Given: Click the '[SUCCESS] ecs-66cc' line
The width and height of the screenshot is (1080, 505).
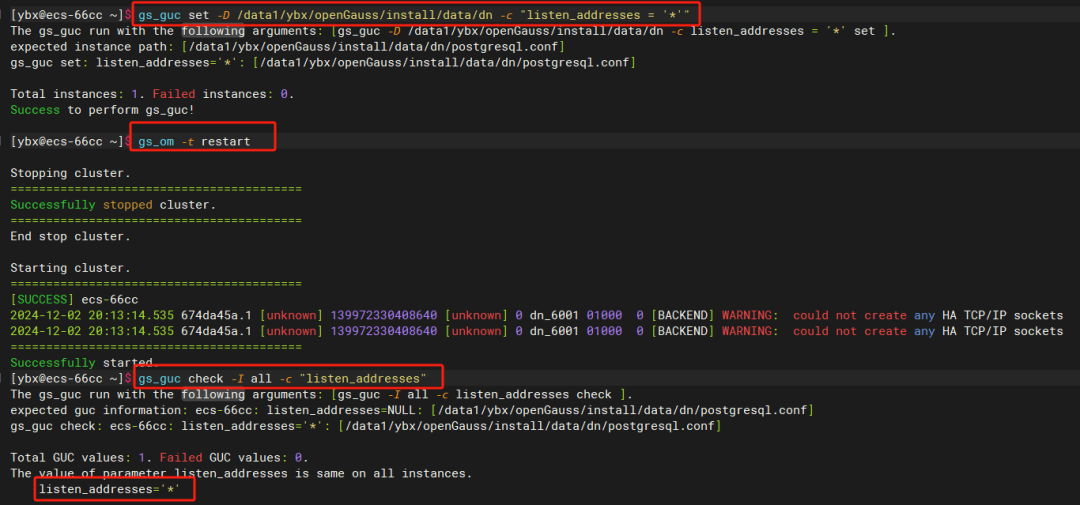Looking at the screenshot, I should coord(74,299).
